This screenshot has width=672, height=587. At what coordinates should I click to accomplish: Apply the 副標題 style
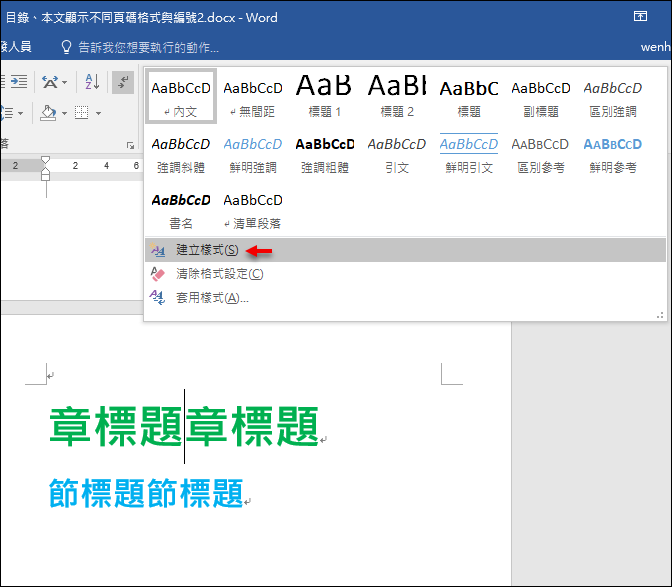[541, 96]
